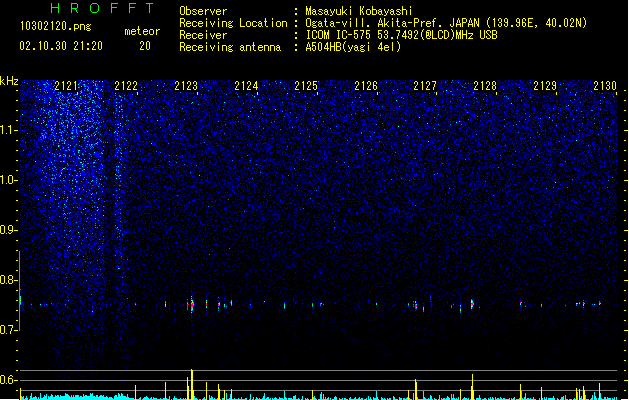Image resolution: width=629 pixels, height=400 pixels.
Task: Click the 0.9 kHz axis label
Action: 8,230
